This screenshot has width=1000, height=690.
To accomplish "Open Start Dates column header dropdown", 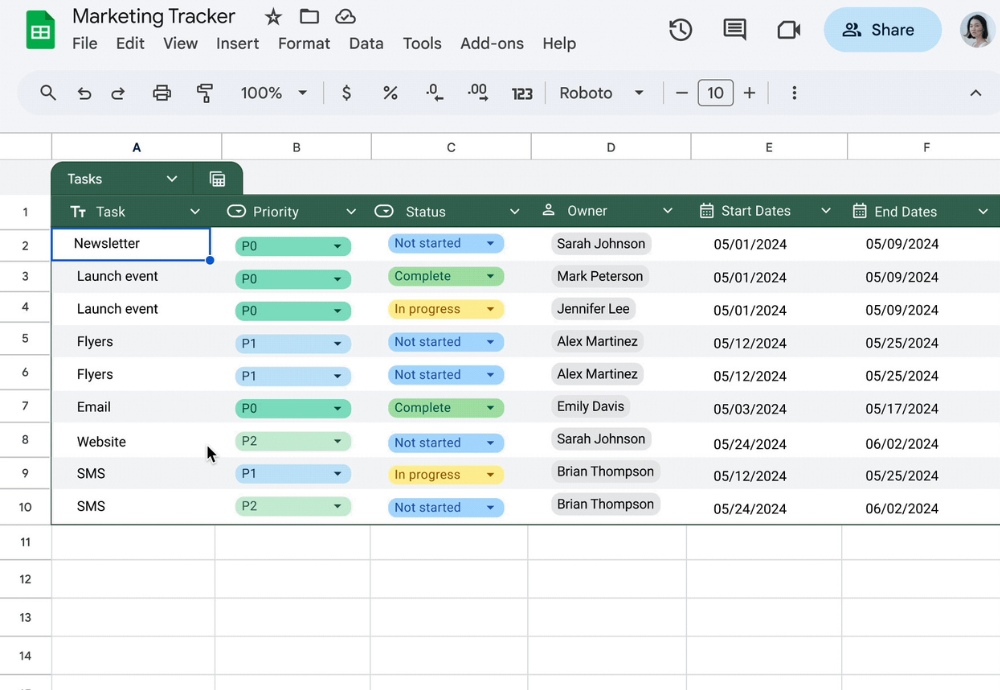I will [825, 211].
